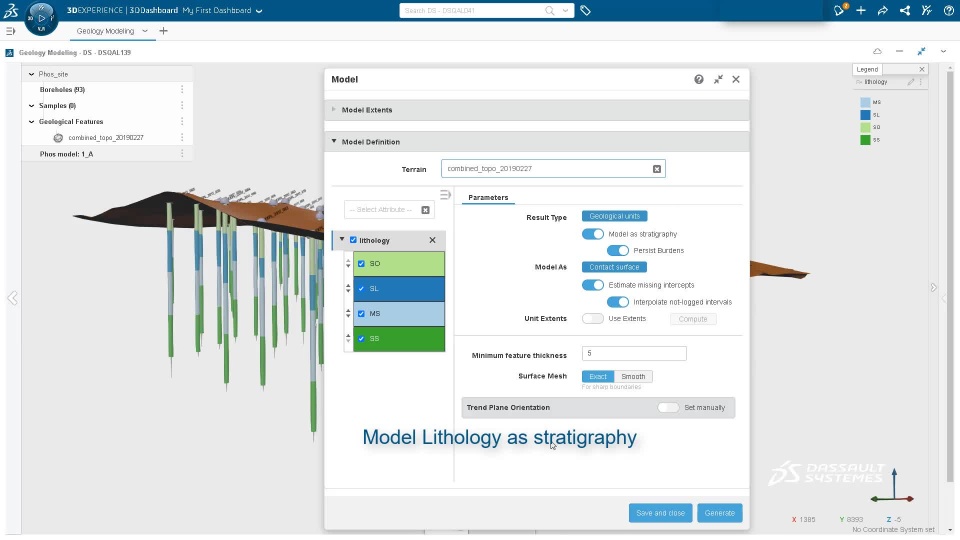Choose Geological units result type
The width and height of the screenshot is (960, 540).
(614, 216)
